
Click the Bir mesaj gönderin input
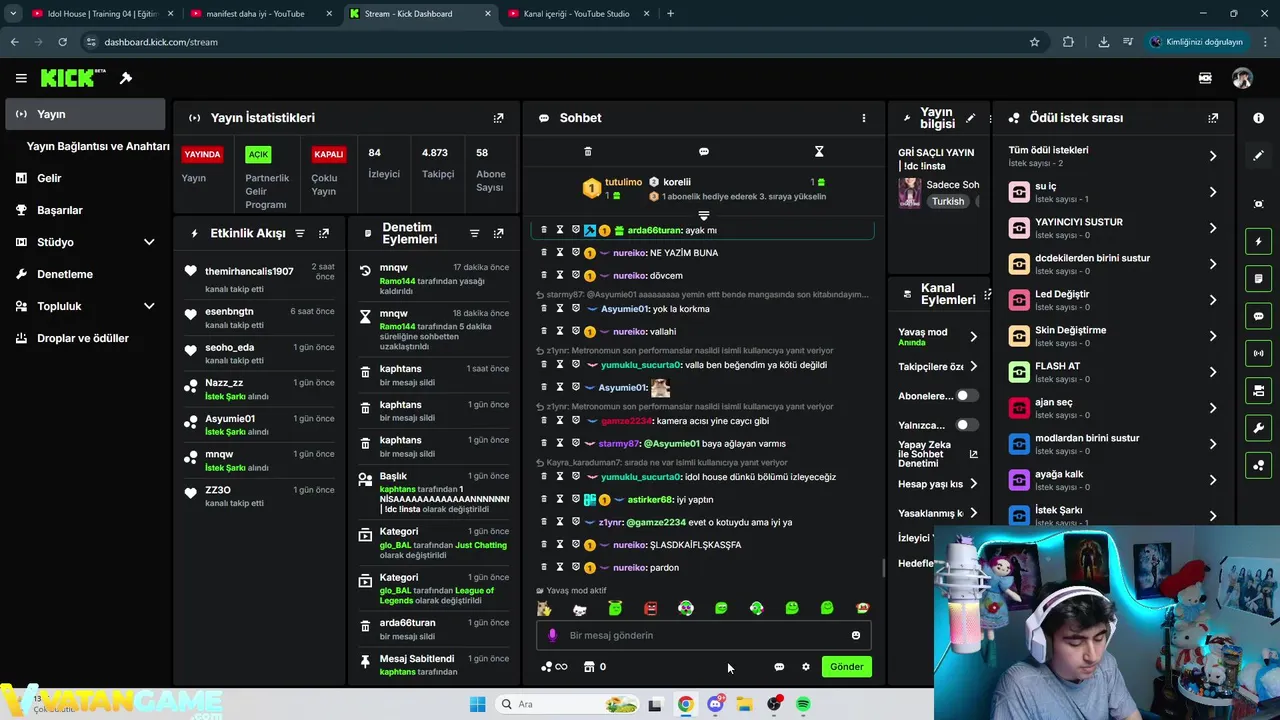704,635
